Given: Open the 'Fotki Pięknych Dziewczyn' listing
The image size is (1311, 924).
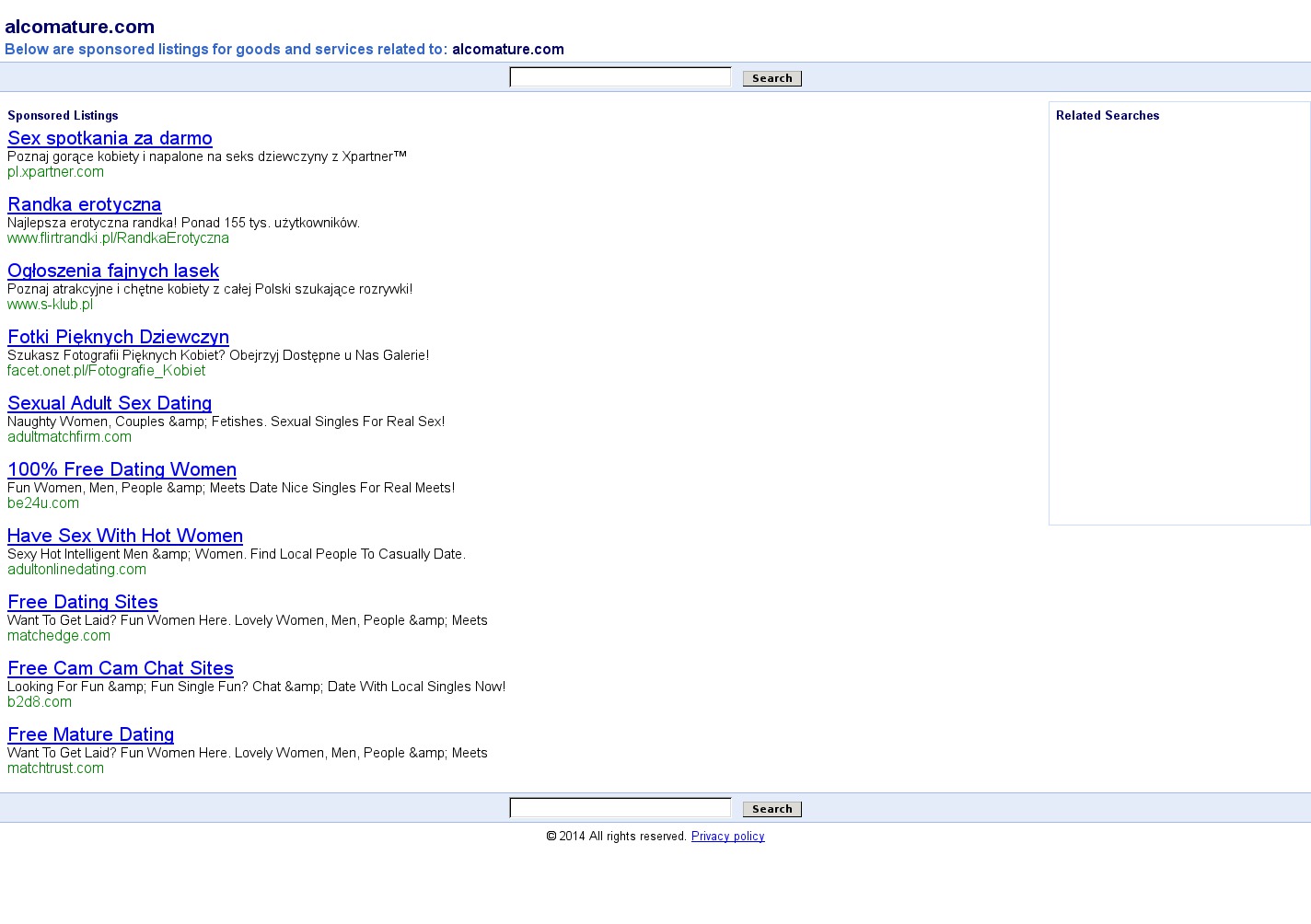Looking at the screenshot, I should click(x=118, y=337).
